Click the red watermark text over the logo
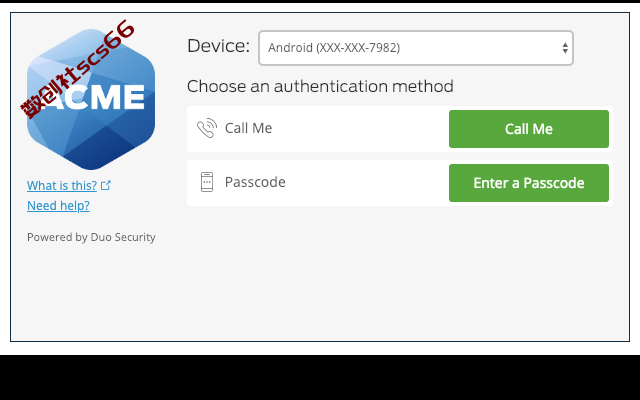The width and height of the screenshot is (640, 400). pyautogui.click(x=78, y=69)
